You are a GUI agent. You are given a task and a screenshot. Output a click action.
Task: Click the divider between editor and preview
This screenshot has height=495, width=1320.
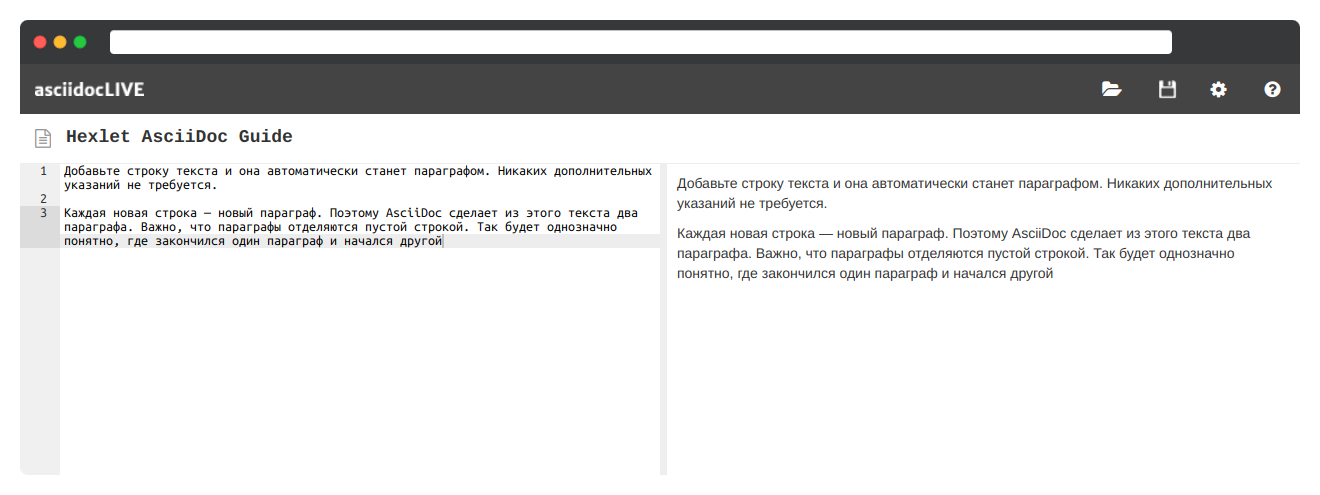[x=663, y=320]
